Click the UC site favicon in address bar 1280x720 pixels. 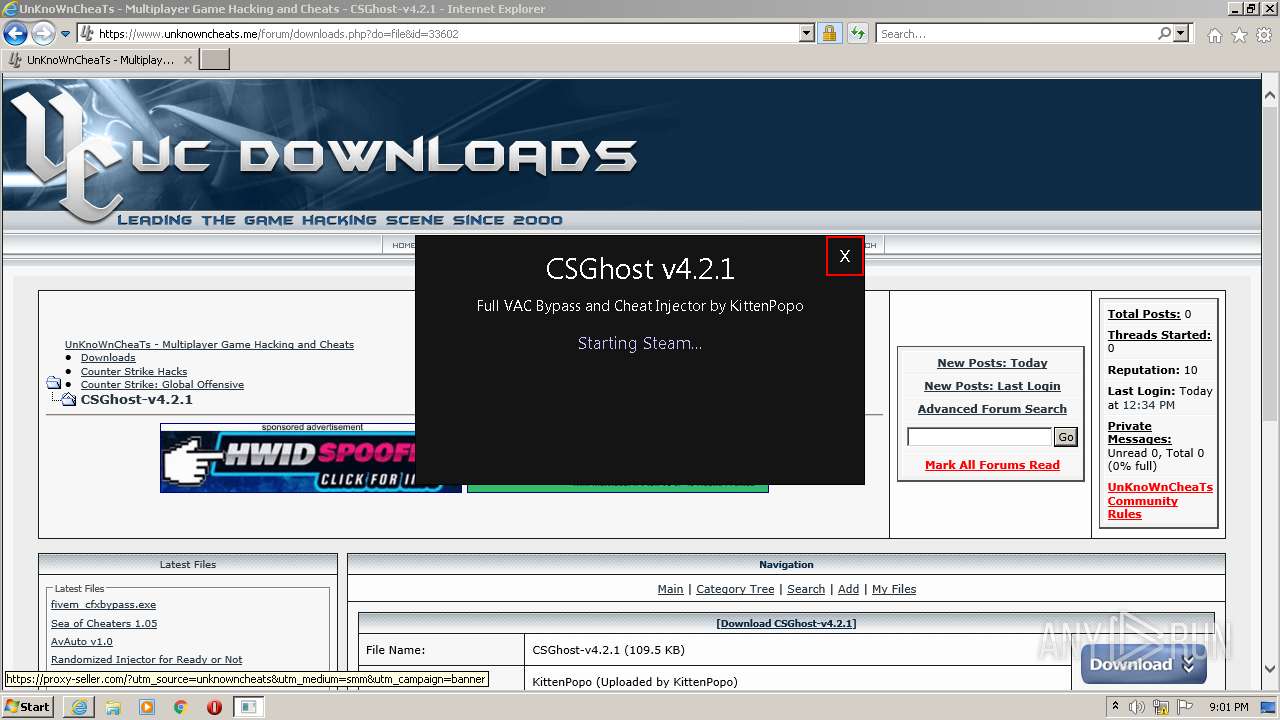[x=86, y=34]
